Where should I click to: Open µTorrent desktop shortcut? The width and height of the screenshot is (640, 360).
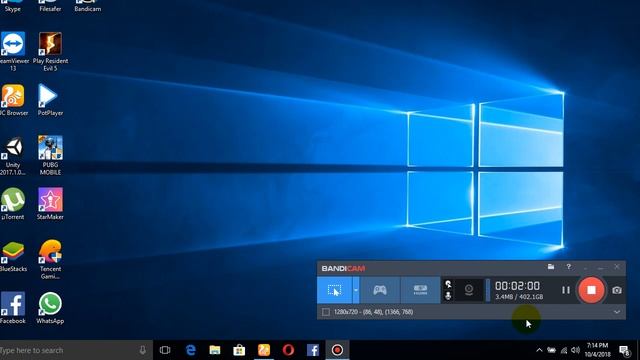(13, 204)
